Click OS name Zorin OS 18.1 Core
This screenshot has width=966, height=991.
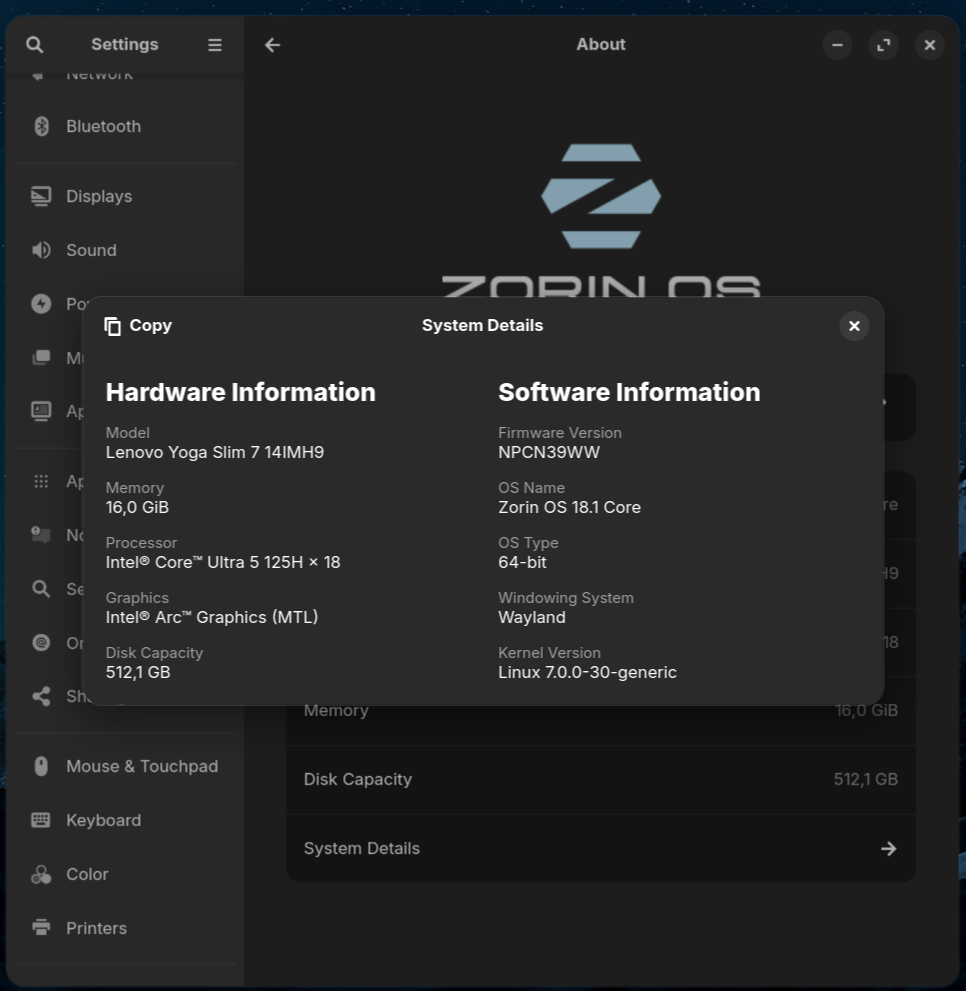pyautogui.click(x=570, y=508)
